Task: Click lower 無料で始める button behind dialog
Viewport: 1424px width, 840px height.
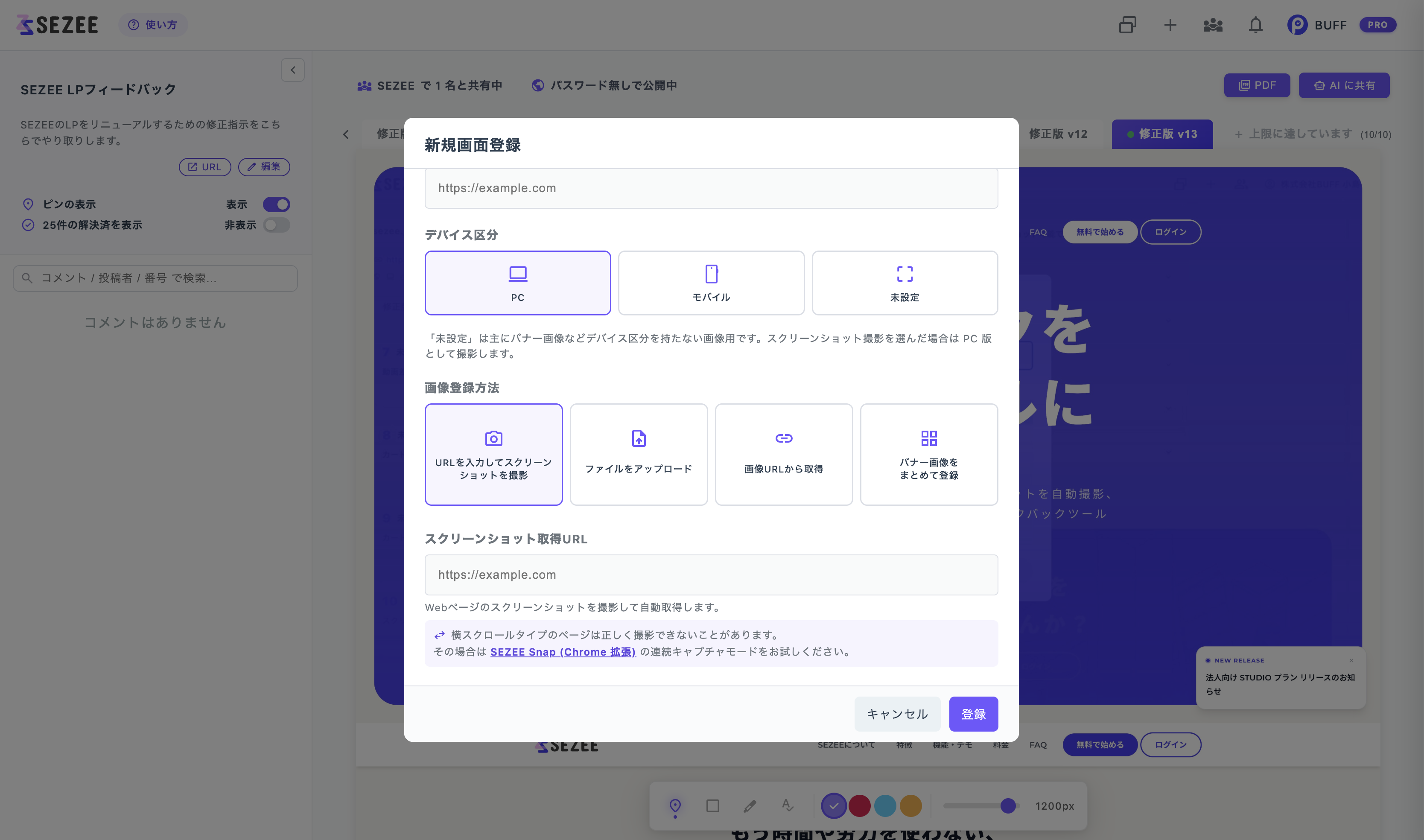Action: [1100, 744]
